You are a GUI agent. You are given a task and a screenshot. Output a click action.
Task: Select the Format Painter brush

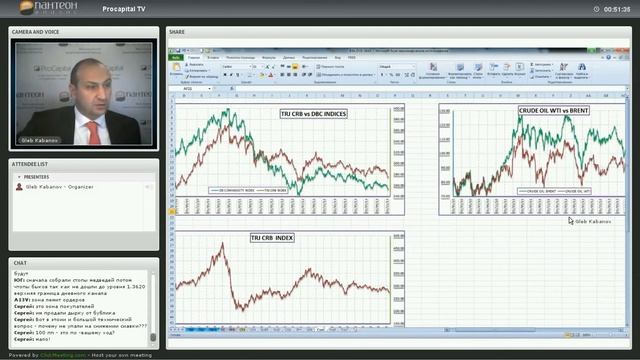pos(202,76)
